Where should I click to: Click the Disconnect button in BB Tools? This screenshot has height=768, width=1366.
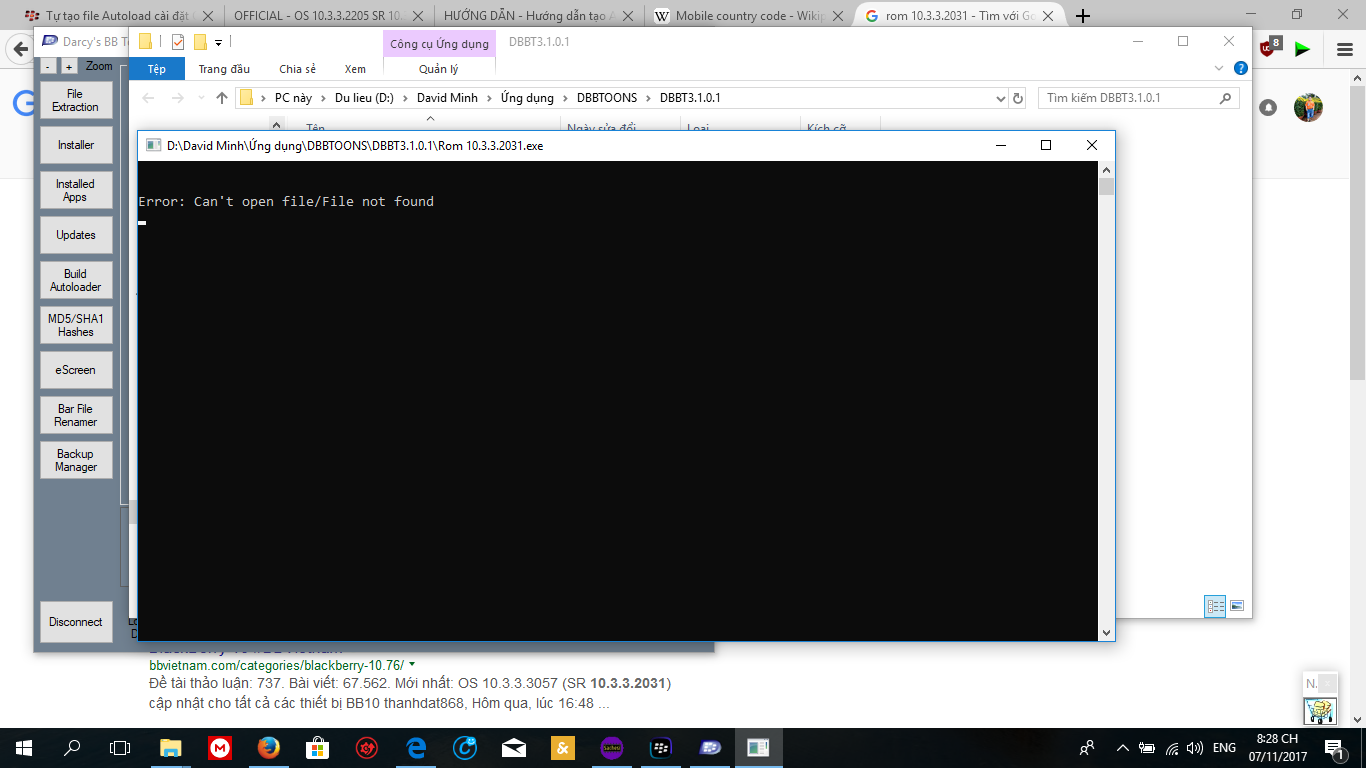76,622
